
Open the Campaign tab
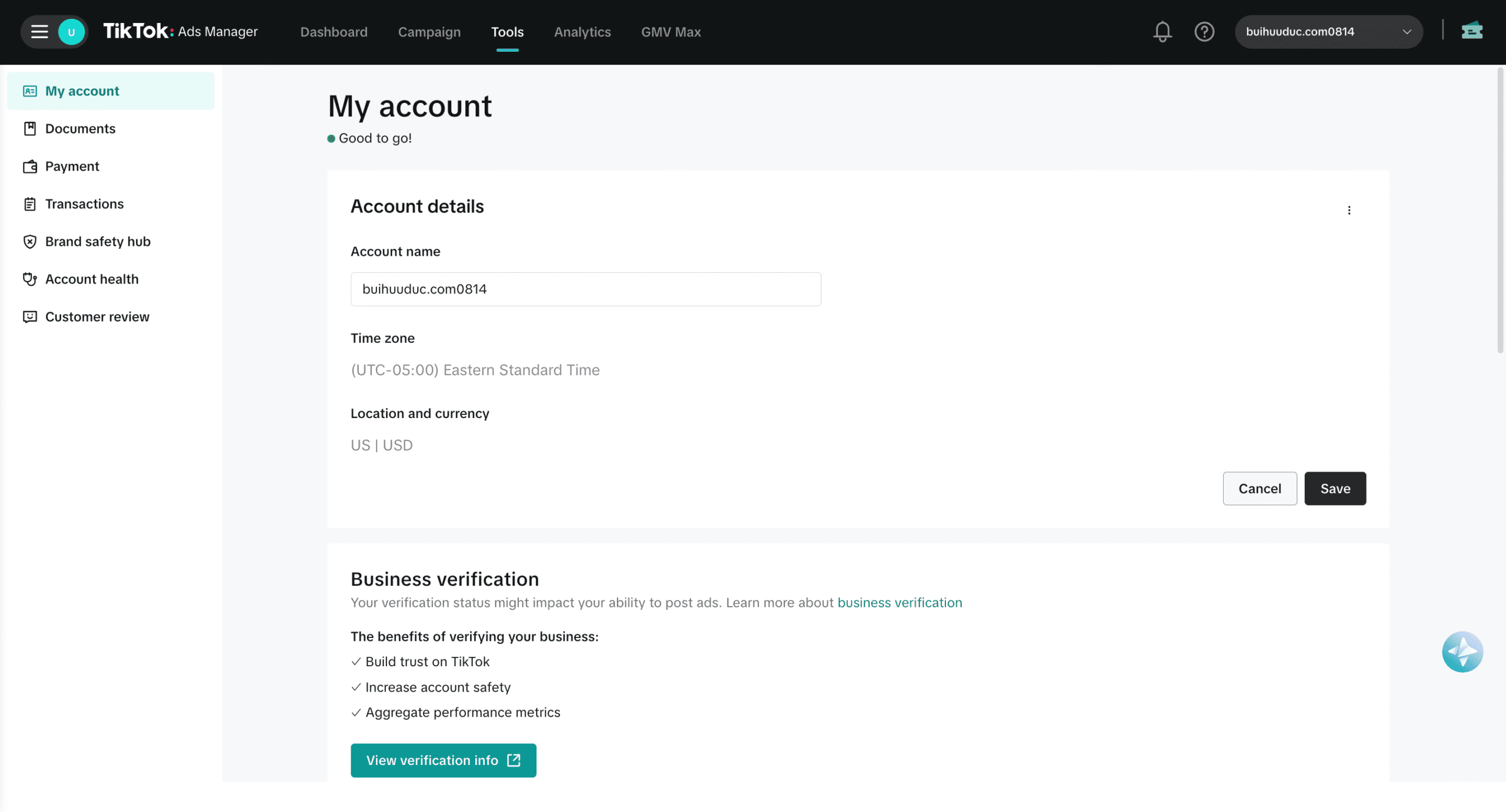pos(429,32)
